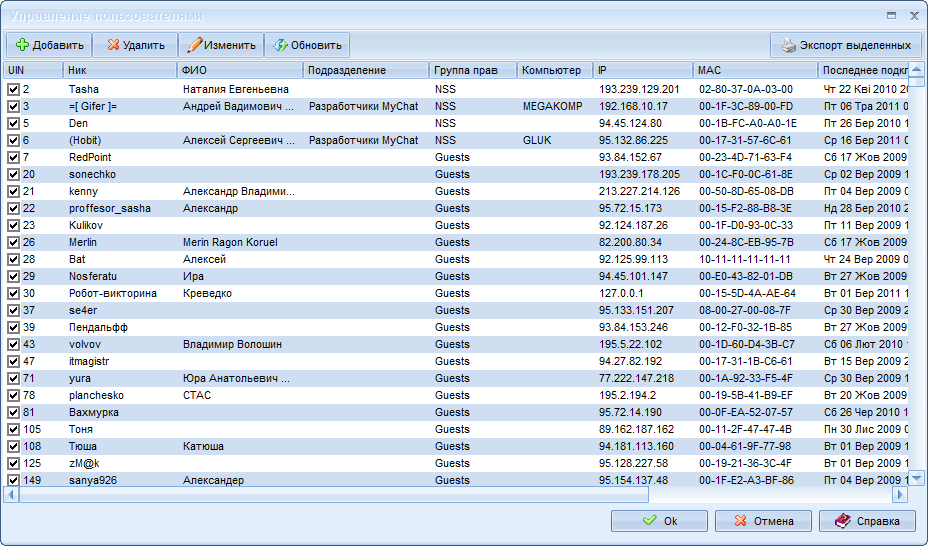The height and width of the screenshot is (546, 928).
Task: Sort by the Ник column header
Action: [120, 70]
